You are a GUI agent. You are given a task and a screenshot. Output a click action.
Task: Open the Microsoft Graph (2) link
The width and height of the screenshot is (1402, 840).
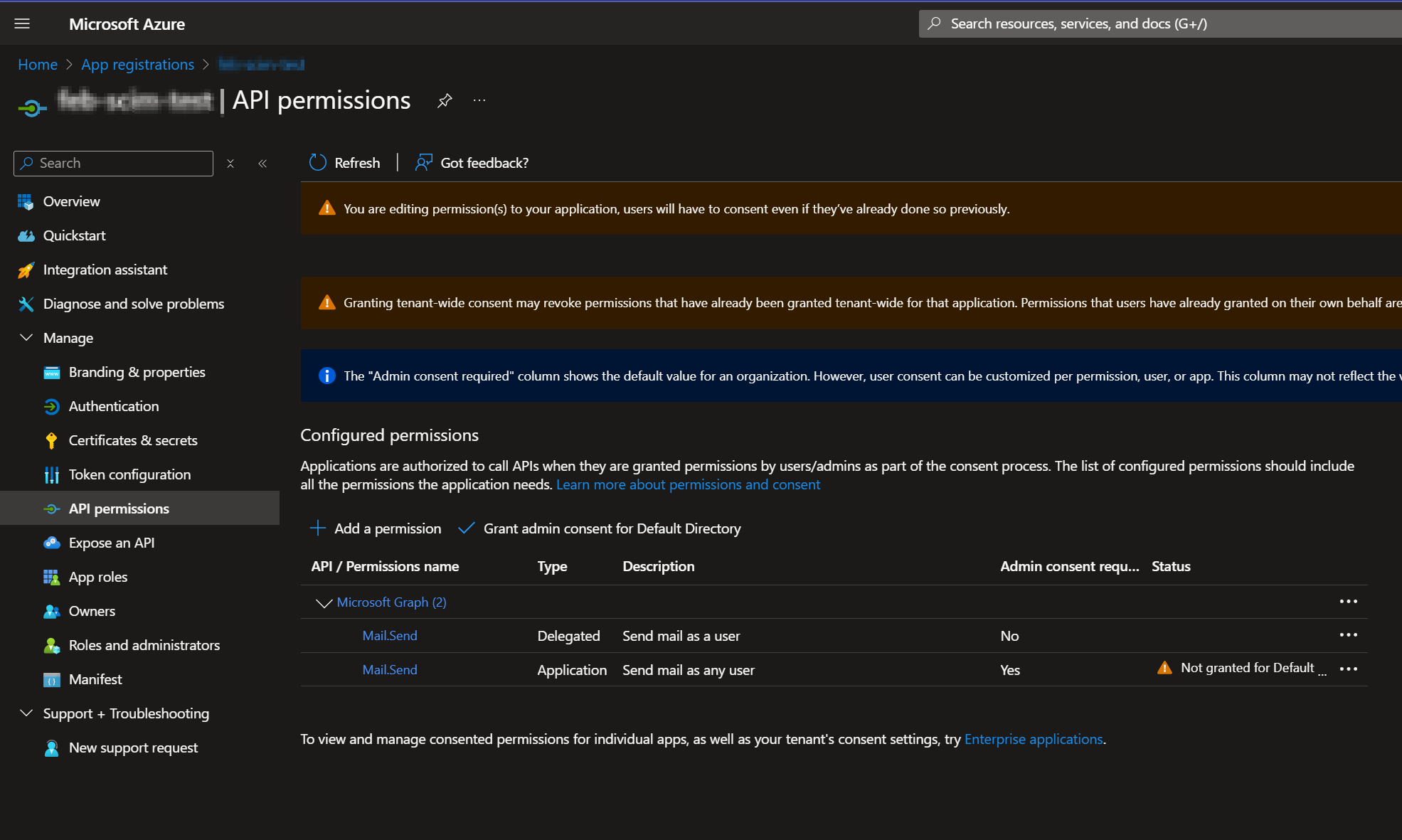click(x=391, y=602)
